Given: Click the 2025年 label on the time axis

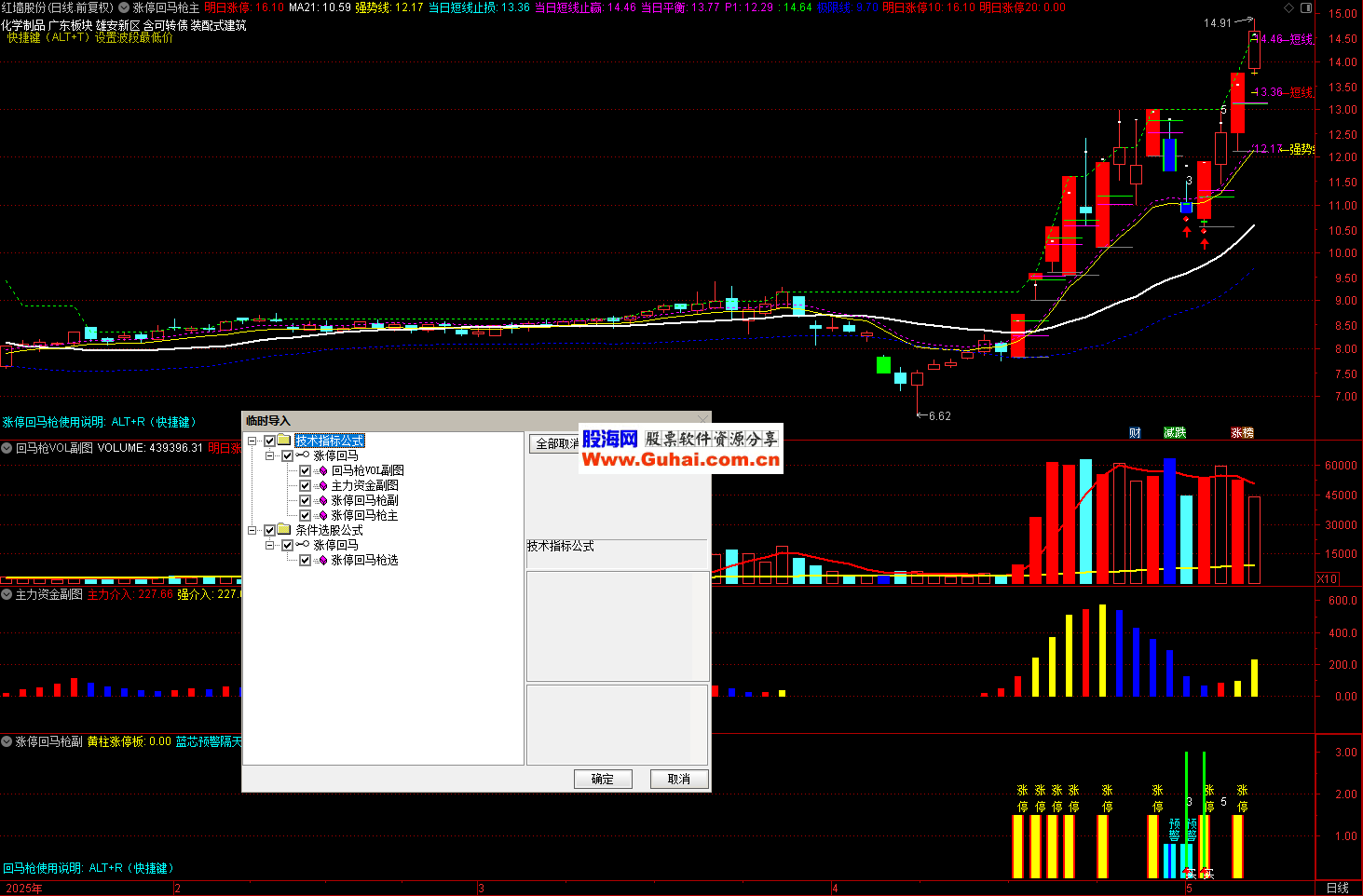Looking at the screenshot, I should tap(24, 888).
